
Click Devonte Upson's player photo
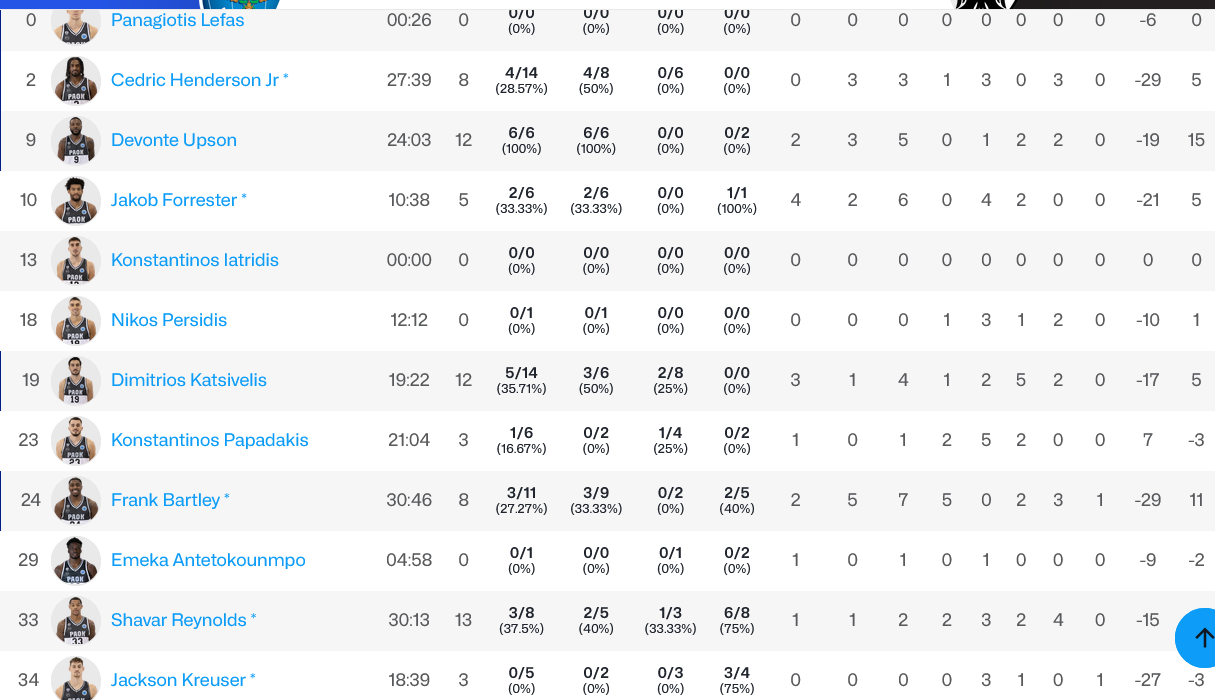tap(76, 140)
